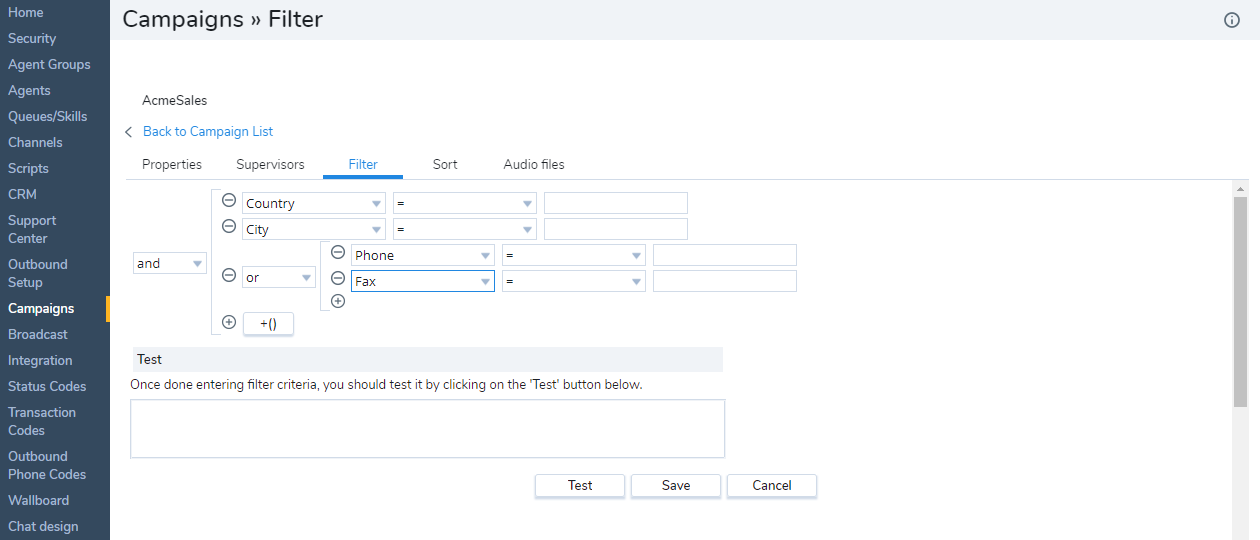Open the 'or' operator dropdown
This screenshot has width=1260, height=540.
click(x=279, y=277)
